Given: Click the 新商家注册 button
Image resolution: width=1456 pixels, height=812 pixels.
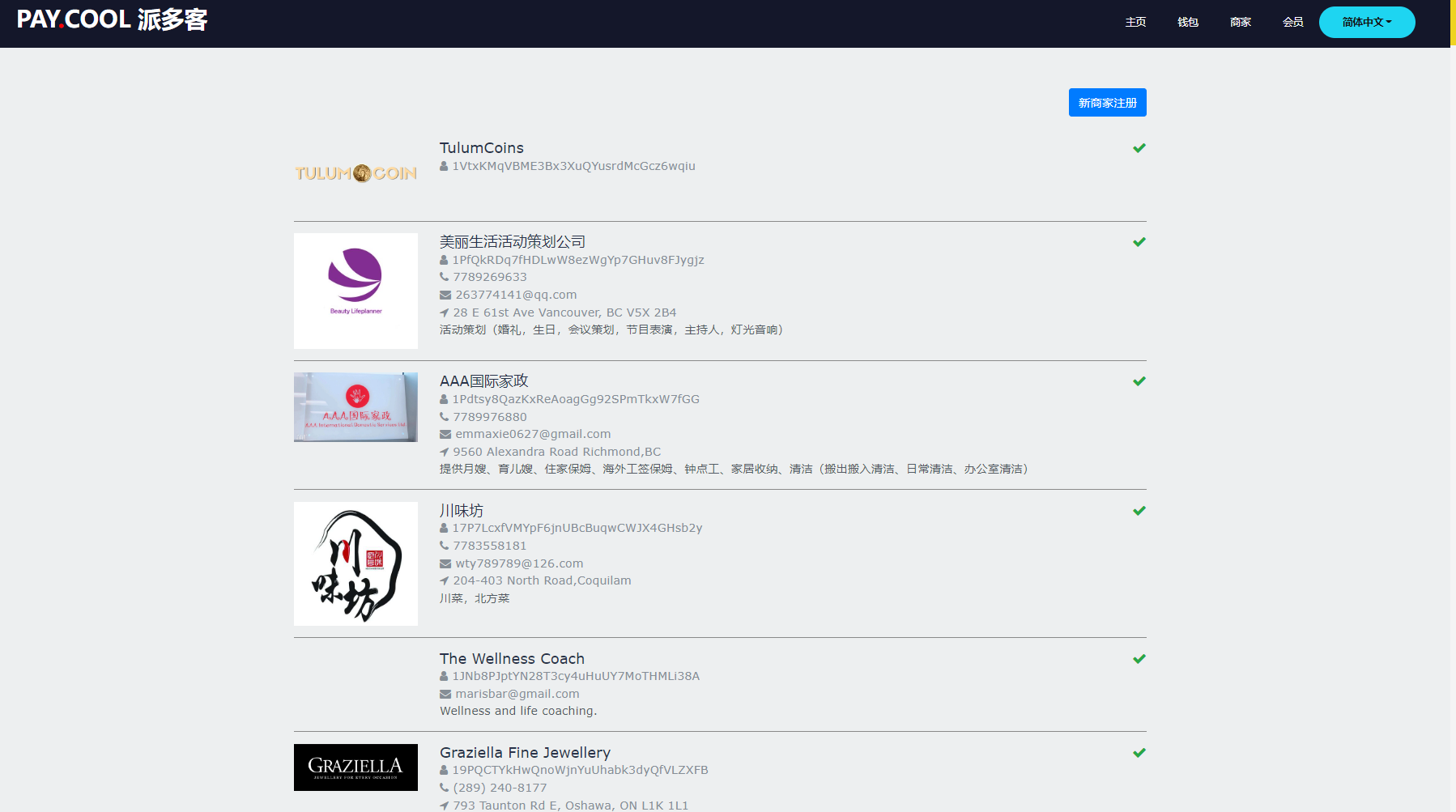Looking at the screenshot, I should click(1107, 103).
